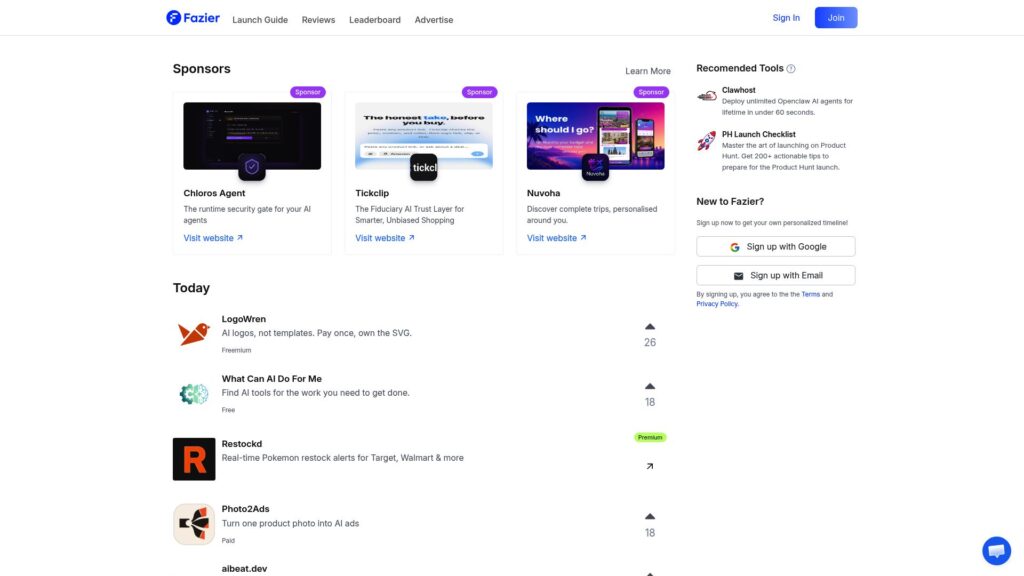Click the Sponsor badge on Chloros Agent card
Screen dimensions: 1024x576
click(x=308, y=92)
